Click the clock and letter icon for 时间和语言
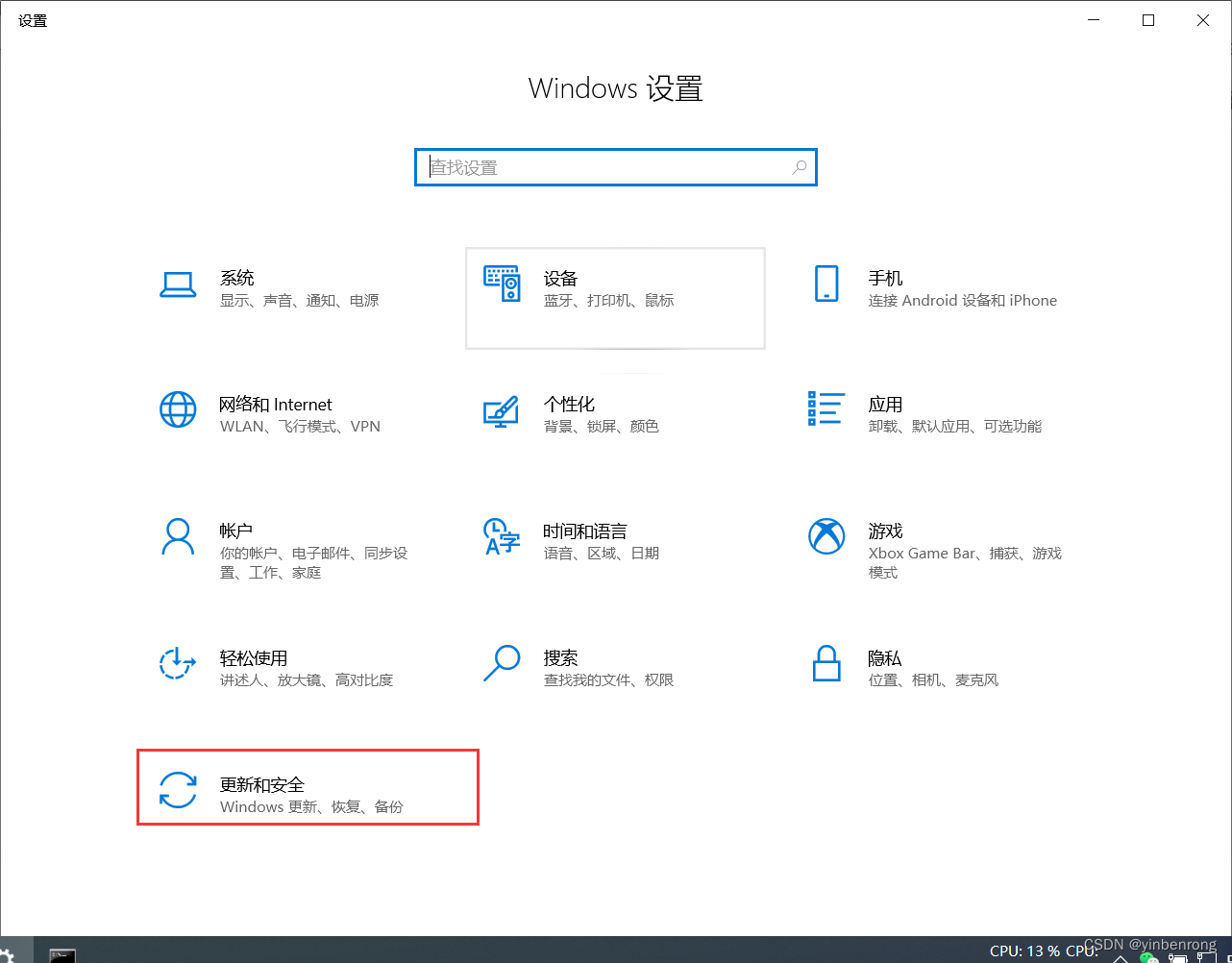Screen dimensions: 1232x963 pyautogui.click(x=502, y=537)
